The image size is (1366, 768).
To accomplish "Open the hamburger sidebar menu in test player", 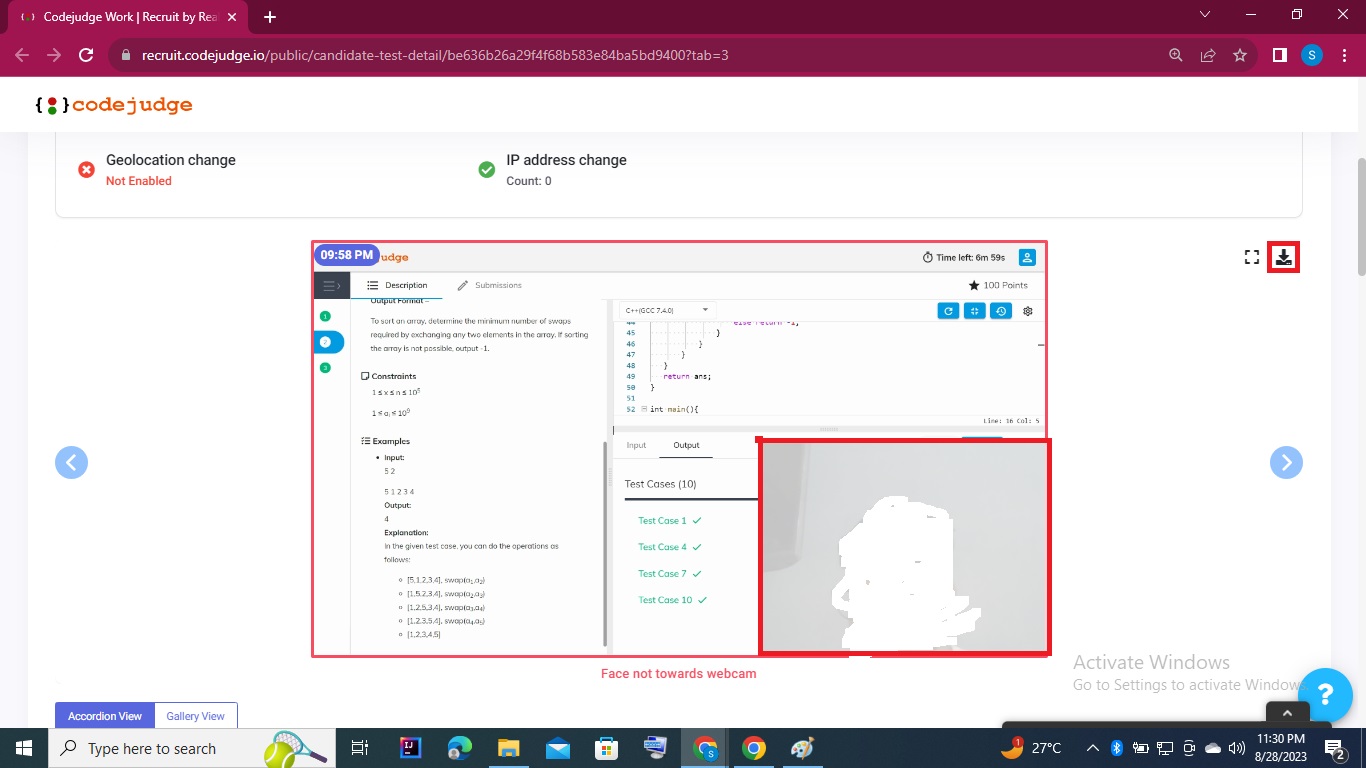I will point(331,285).
